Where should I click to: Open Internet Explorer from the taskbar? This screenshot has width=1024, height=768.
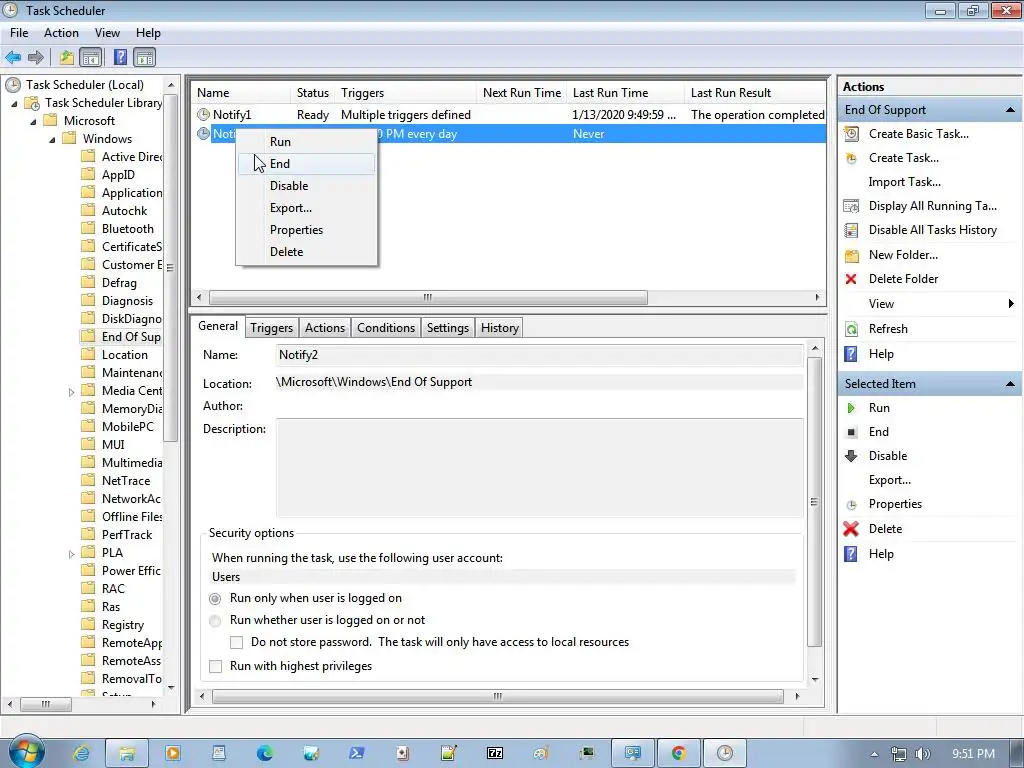81,754
